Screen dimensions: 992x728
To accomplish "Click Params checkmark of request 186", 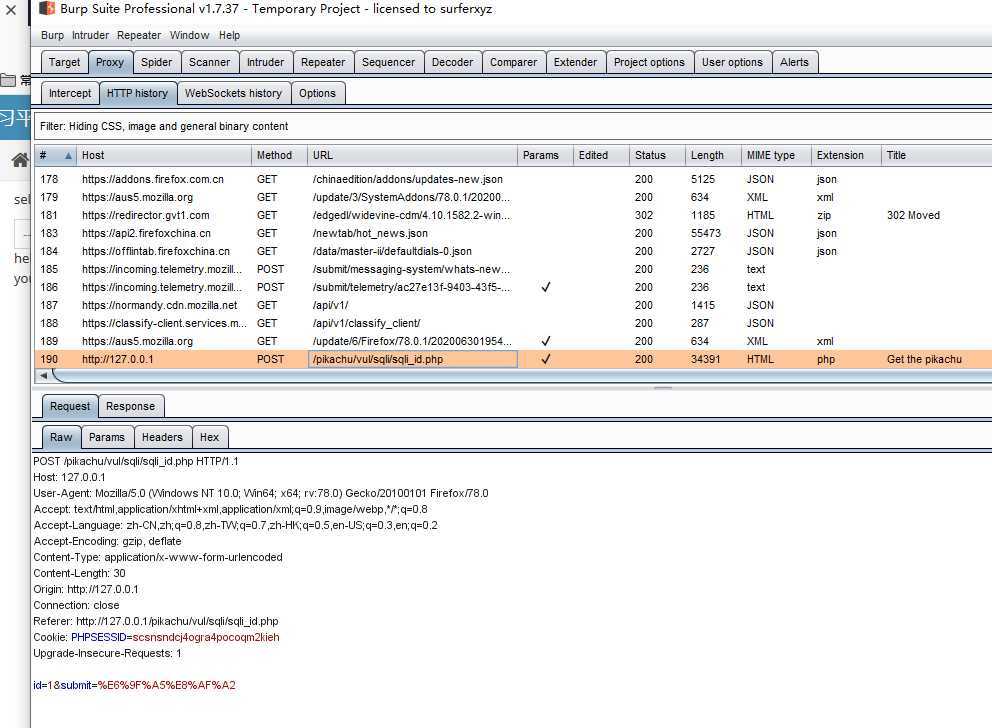I will [545, 287].
